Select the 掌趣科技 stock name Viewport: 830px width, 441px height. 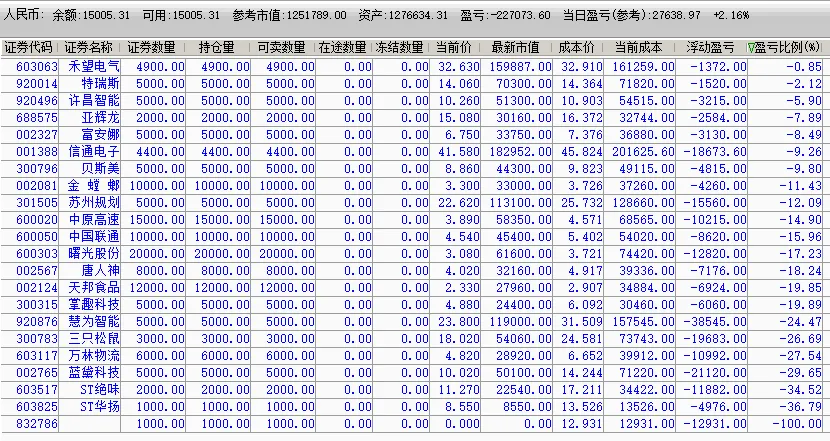click(94, 304)
